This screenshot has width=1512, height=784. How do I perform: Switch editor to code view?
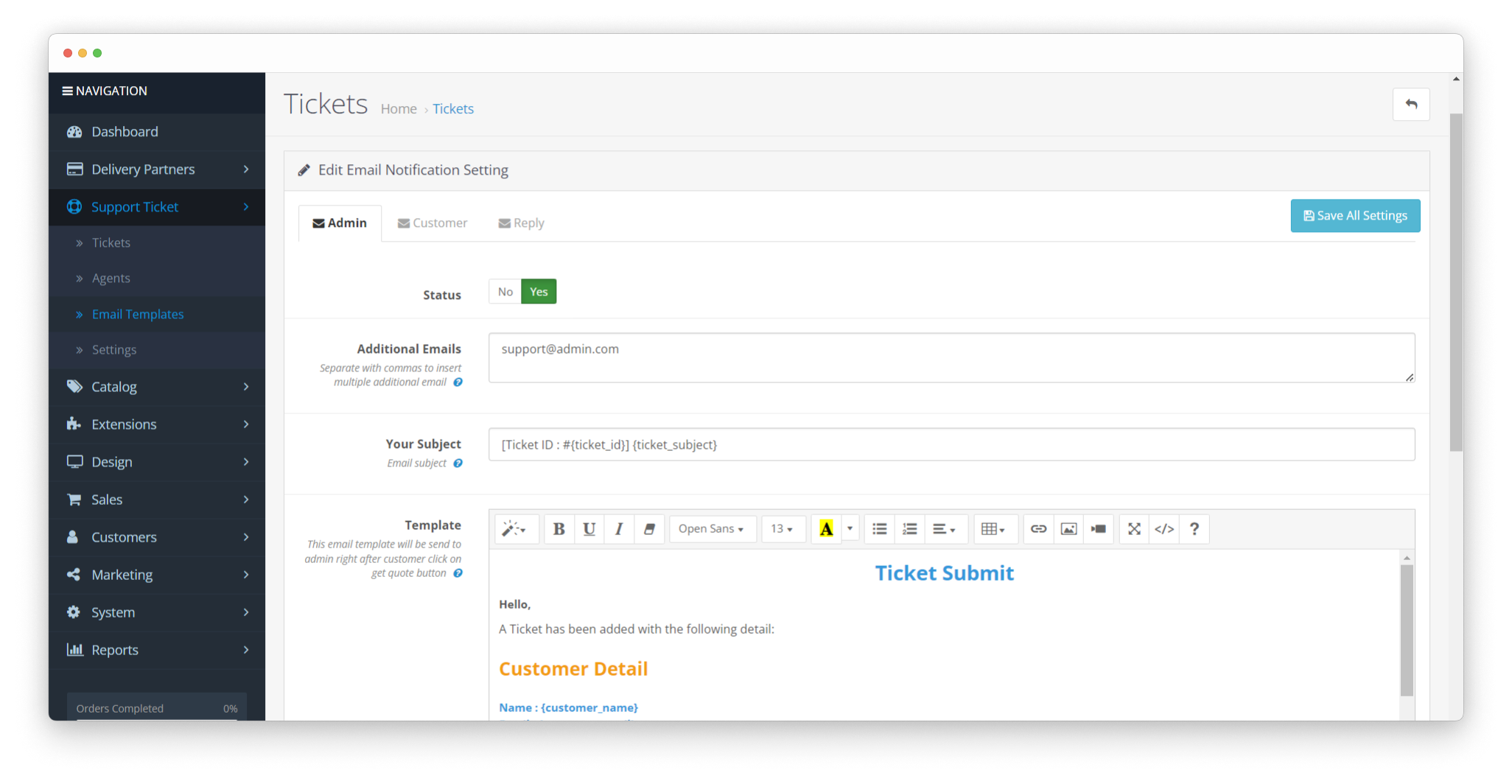tap(1164, 529)
